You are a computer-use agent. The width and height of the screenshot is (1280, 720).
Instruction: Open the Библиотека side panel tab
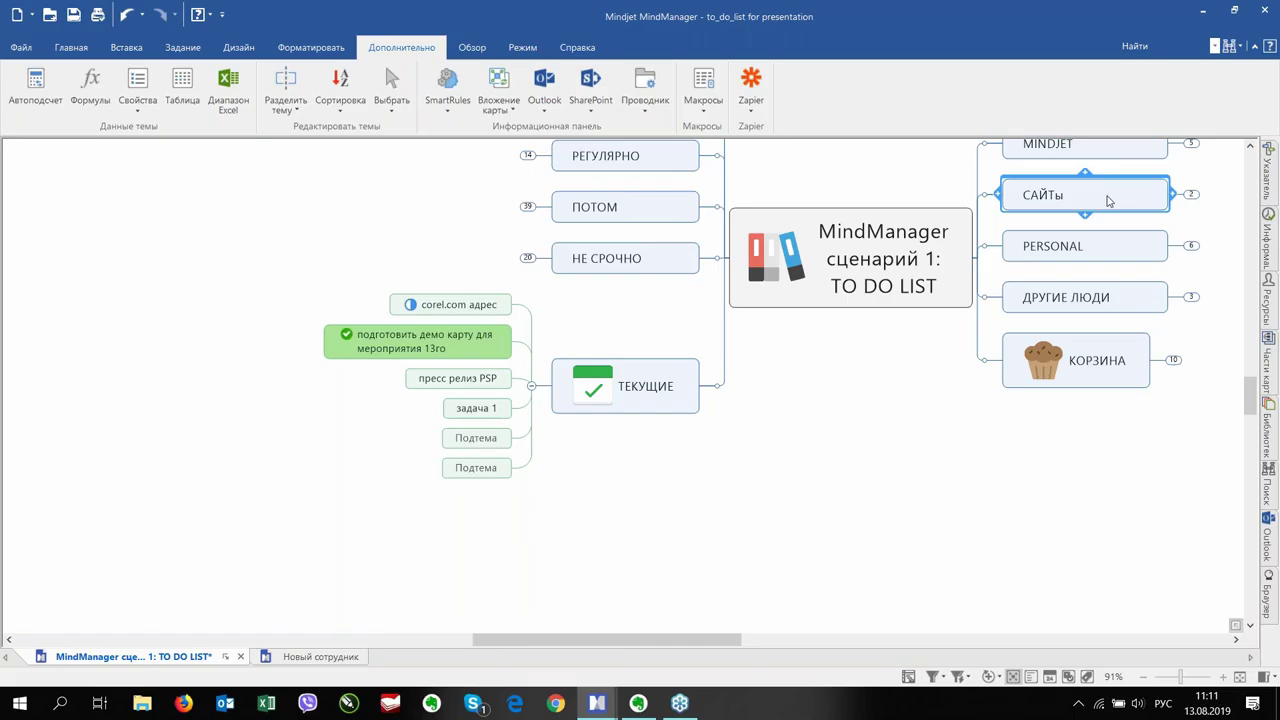point(1269,425)
